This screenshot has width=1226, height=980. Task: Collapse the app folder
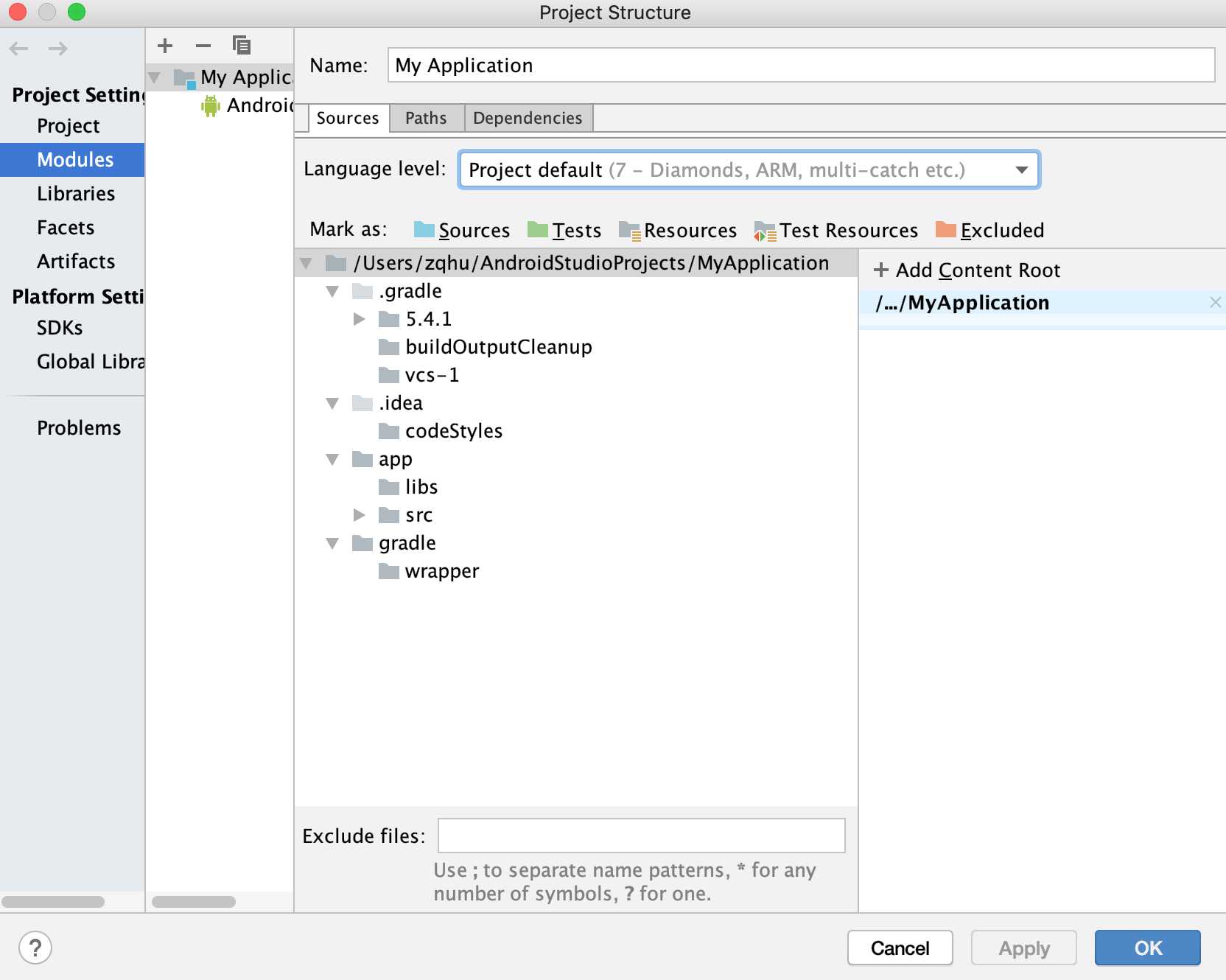333,459
